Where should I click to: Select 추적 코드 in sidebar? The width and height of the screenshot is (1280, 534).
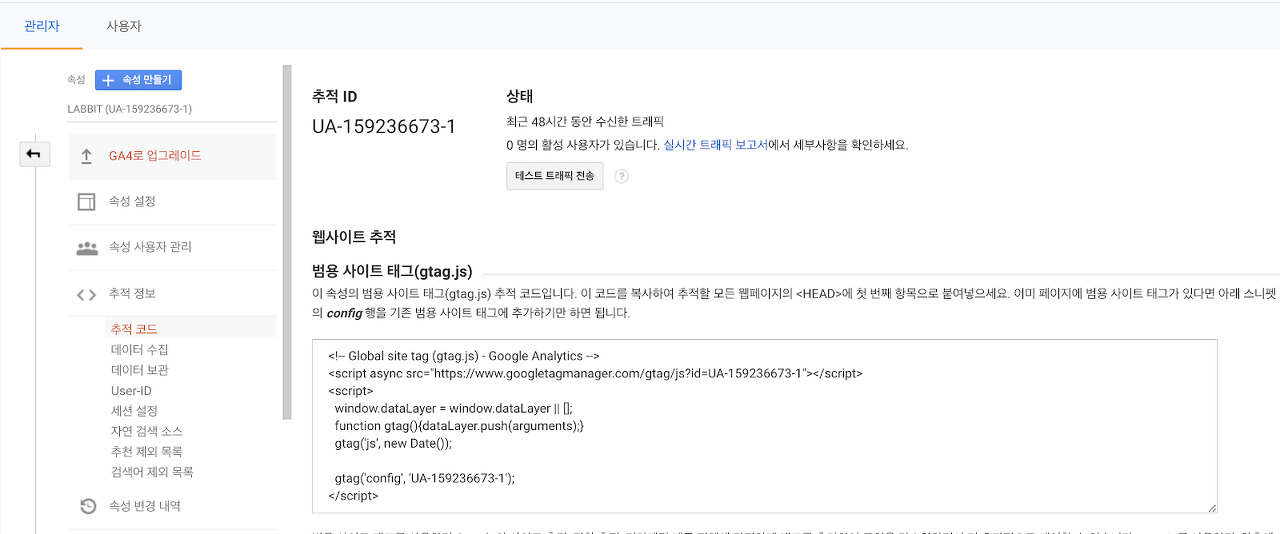(134, 329)
